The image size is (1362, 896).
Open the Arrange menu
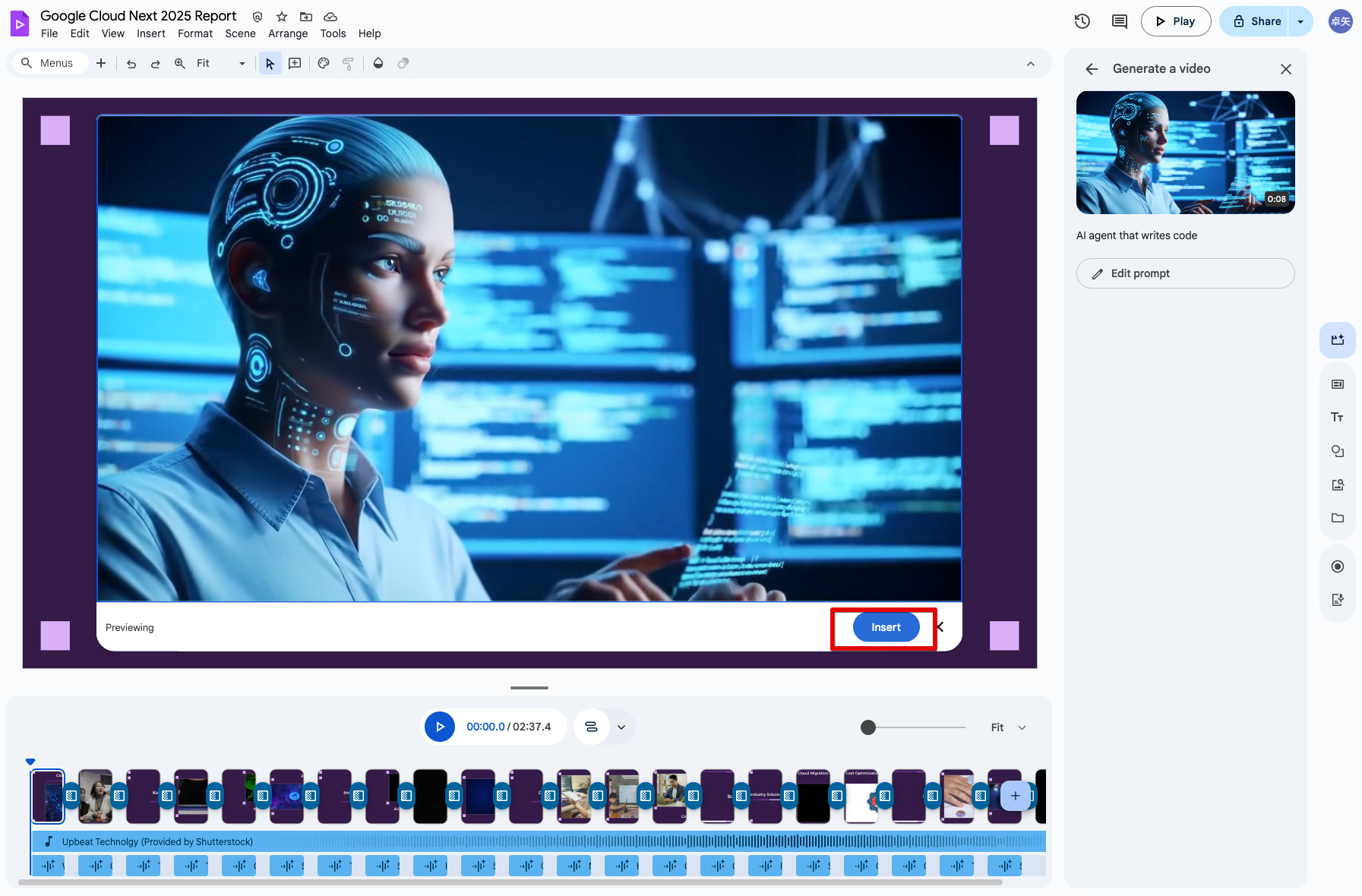point(287,33)
